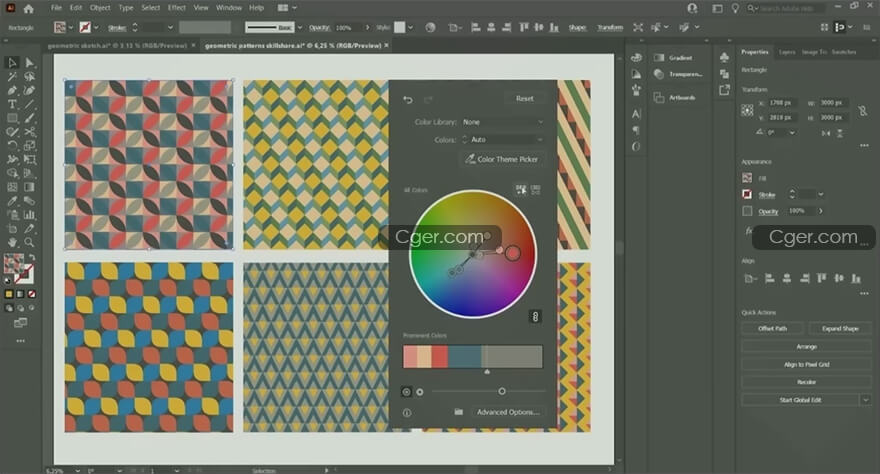Click the Home icon in menu bar
Viewport: 880px width, 474px height.
(30, 8)
